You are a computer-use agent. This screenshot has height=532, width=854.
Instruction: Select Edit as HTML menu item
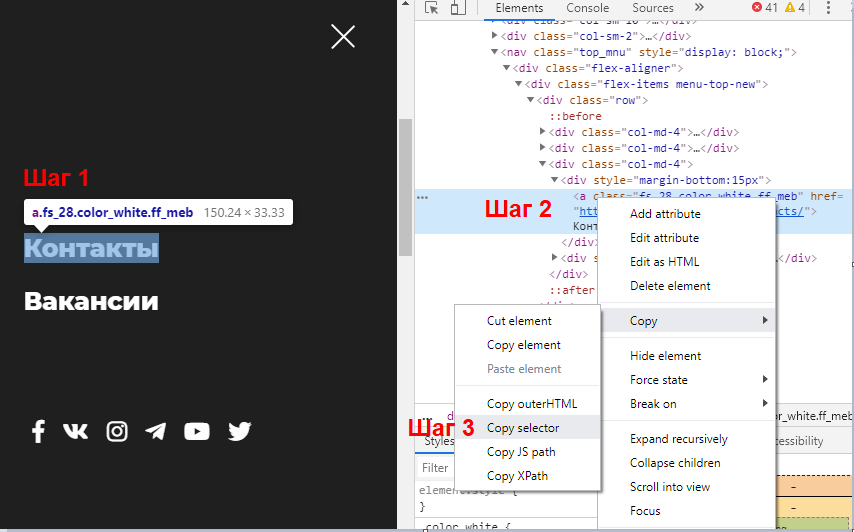(664, 262)
